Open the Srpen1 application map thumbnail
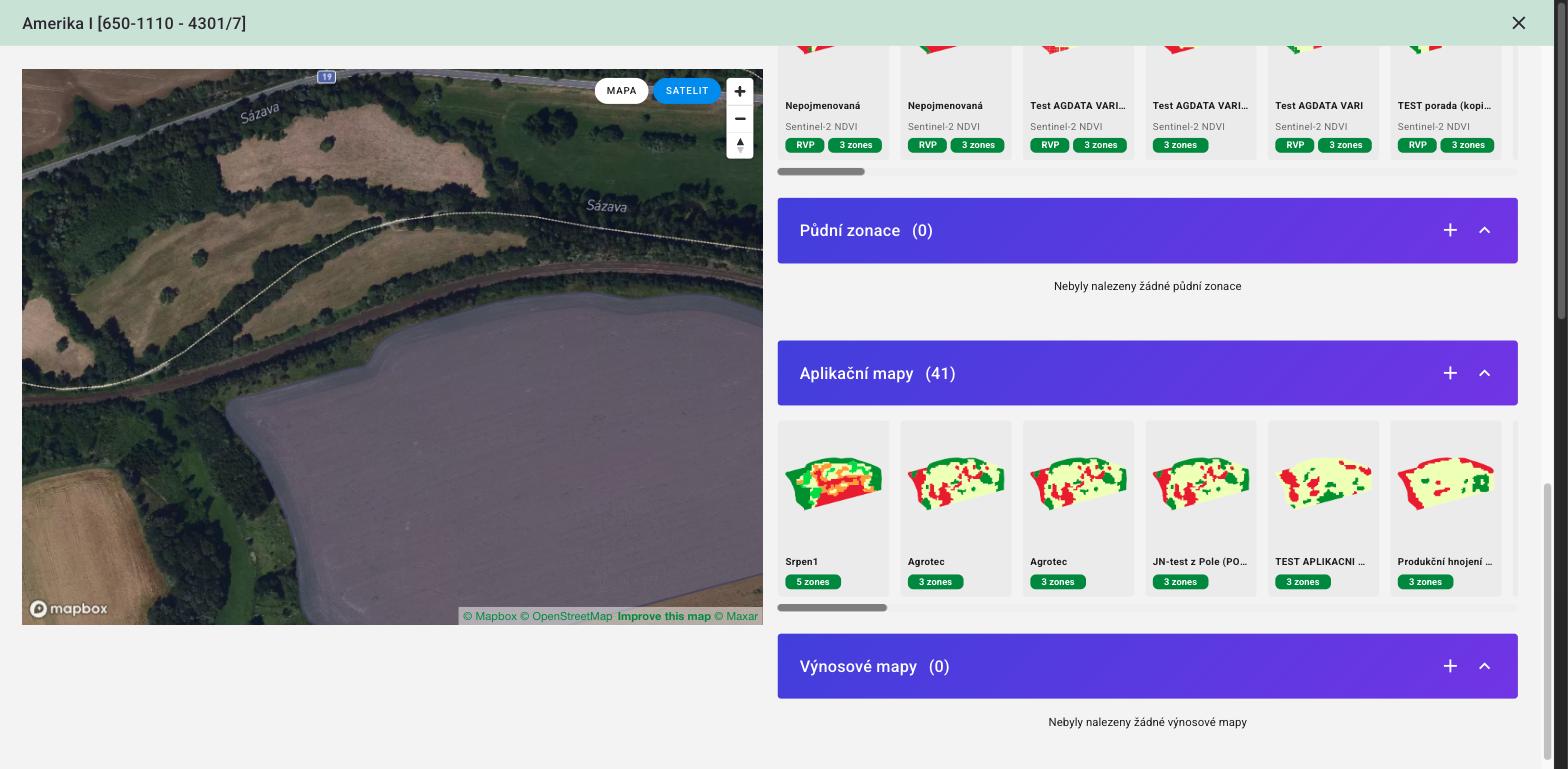The image size is (1568, 769). tap(833, 483)
